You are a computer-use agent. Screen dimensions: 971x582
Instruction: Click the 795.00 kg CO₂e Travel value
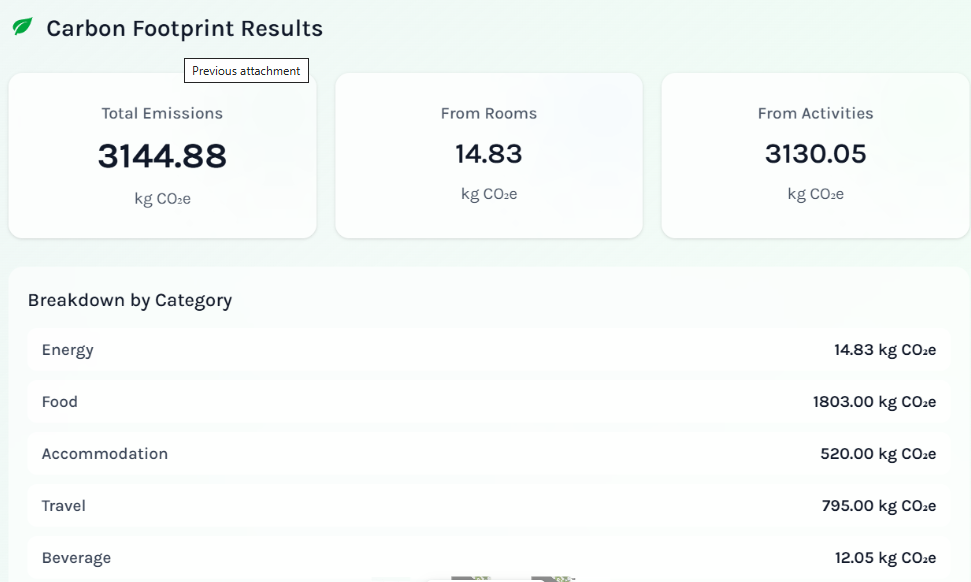878,506
